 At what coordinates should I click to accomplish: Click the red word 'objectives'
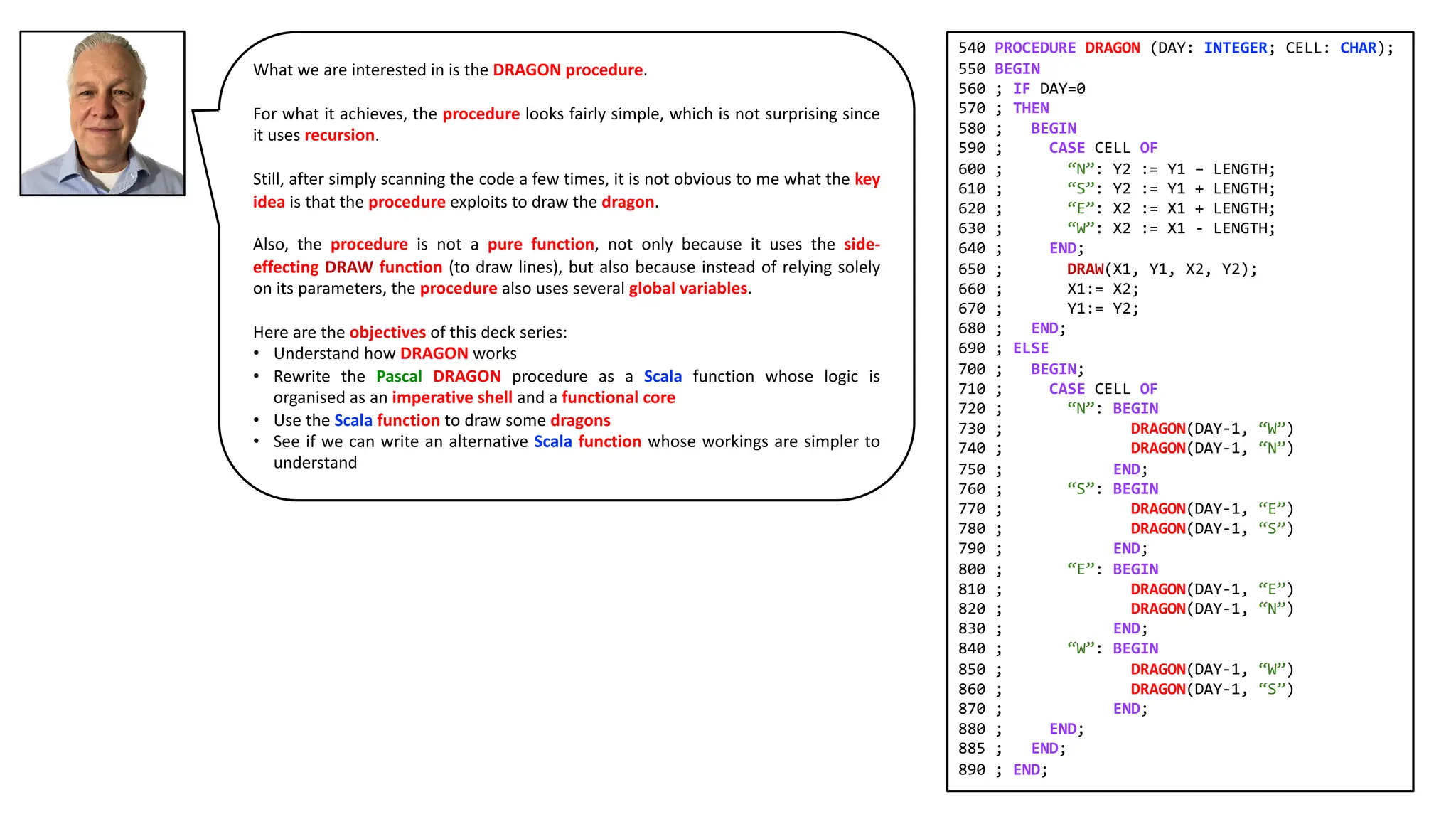click(387, 333)
